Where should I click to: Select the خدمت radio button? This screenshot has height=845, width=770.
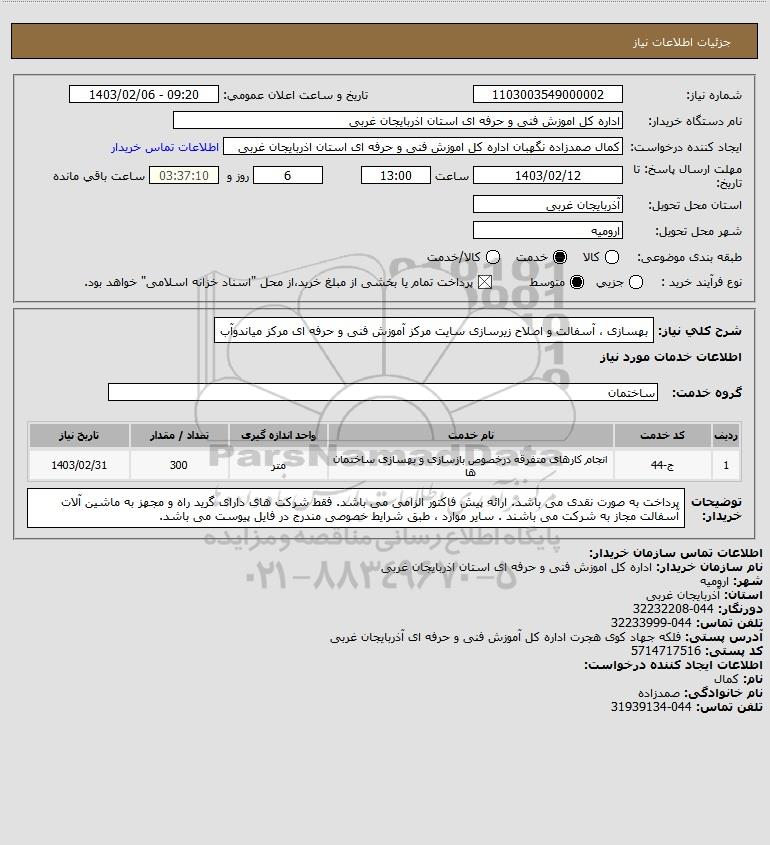pyautogui.click(x=560, y=258)
